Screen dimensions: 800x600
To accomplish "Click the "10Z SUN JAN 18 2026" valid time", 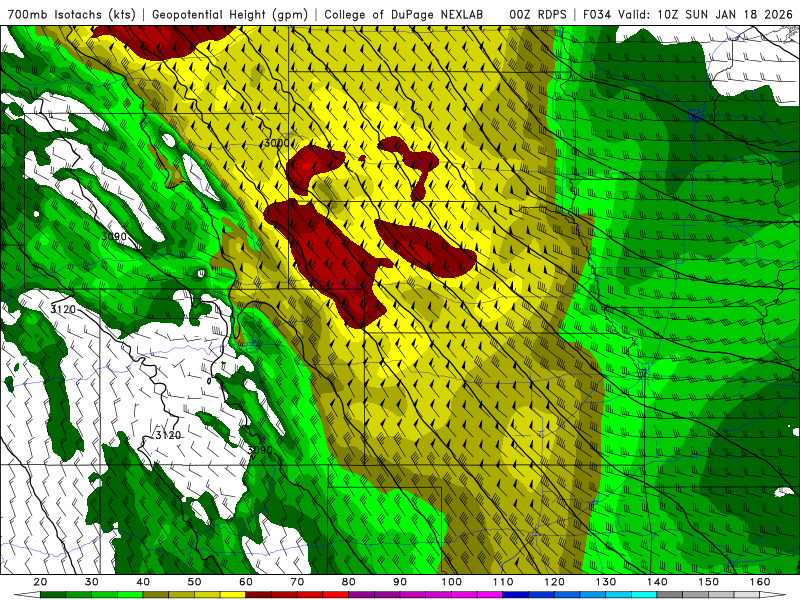I will click(x=724, y=15).
